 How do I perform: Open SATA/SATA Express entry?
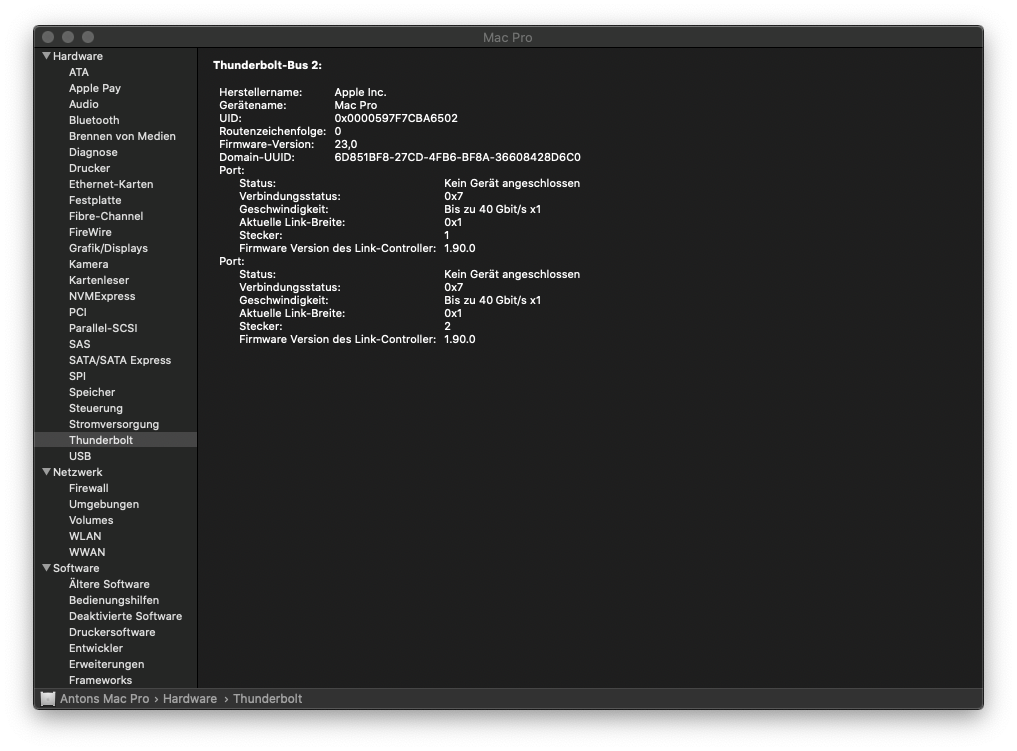point(120,360)
